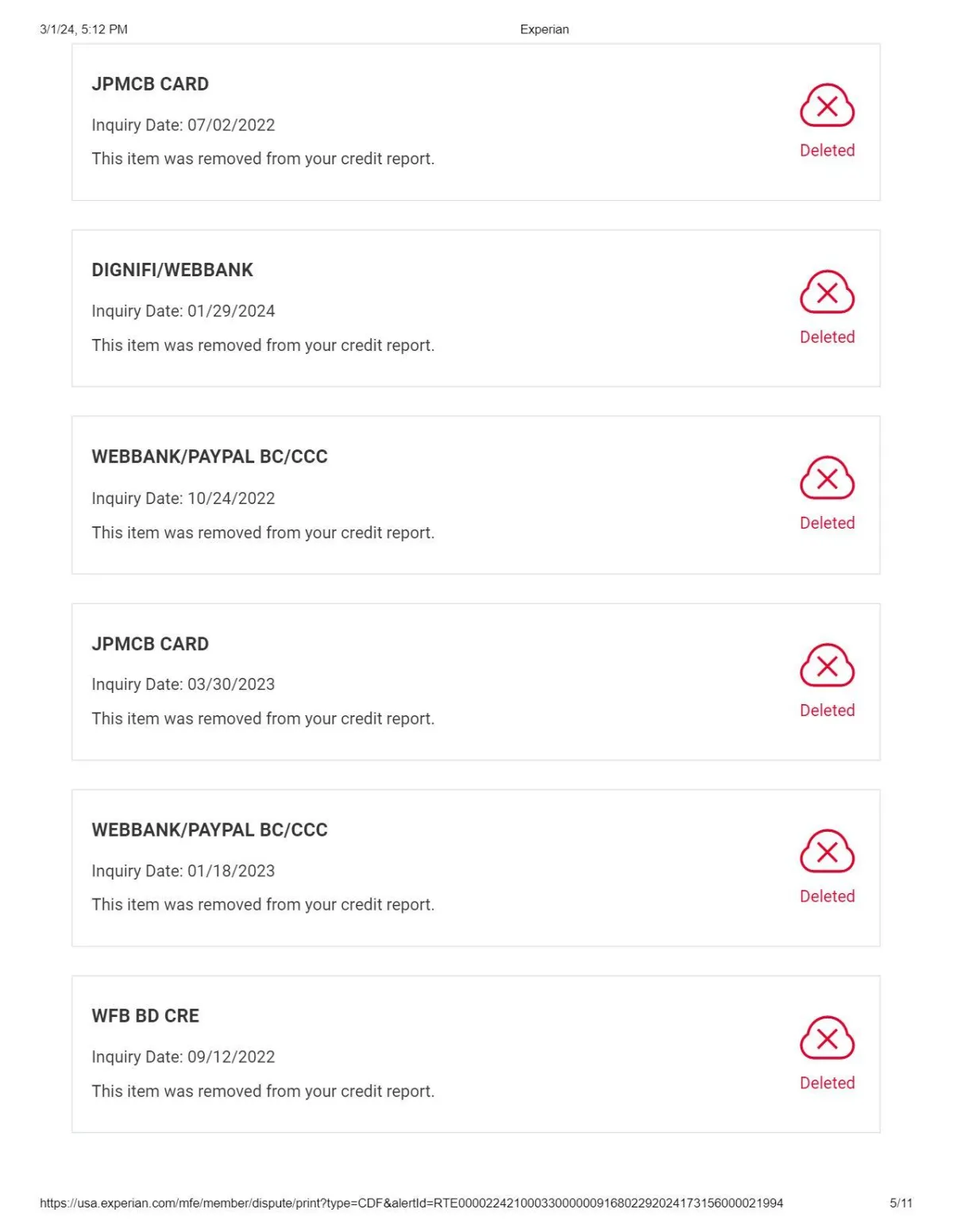The width and height of the screenshot is (953, 1232).
Task: Click the 3/1/24, 5:12 PM timestamp
Action: pos(83,29)
